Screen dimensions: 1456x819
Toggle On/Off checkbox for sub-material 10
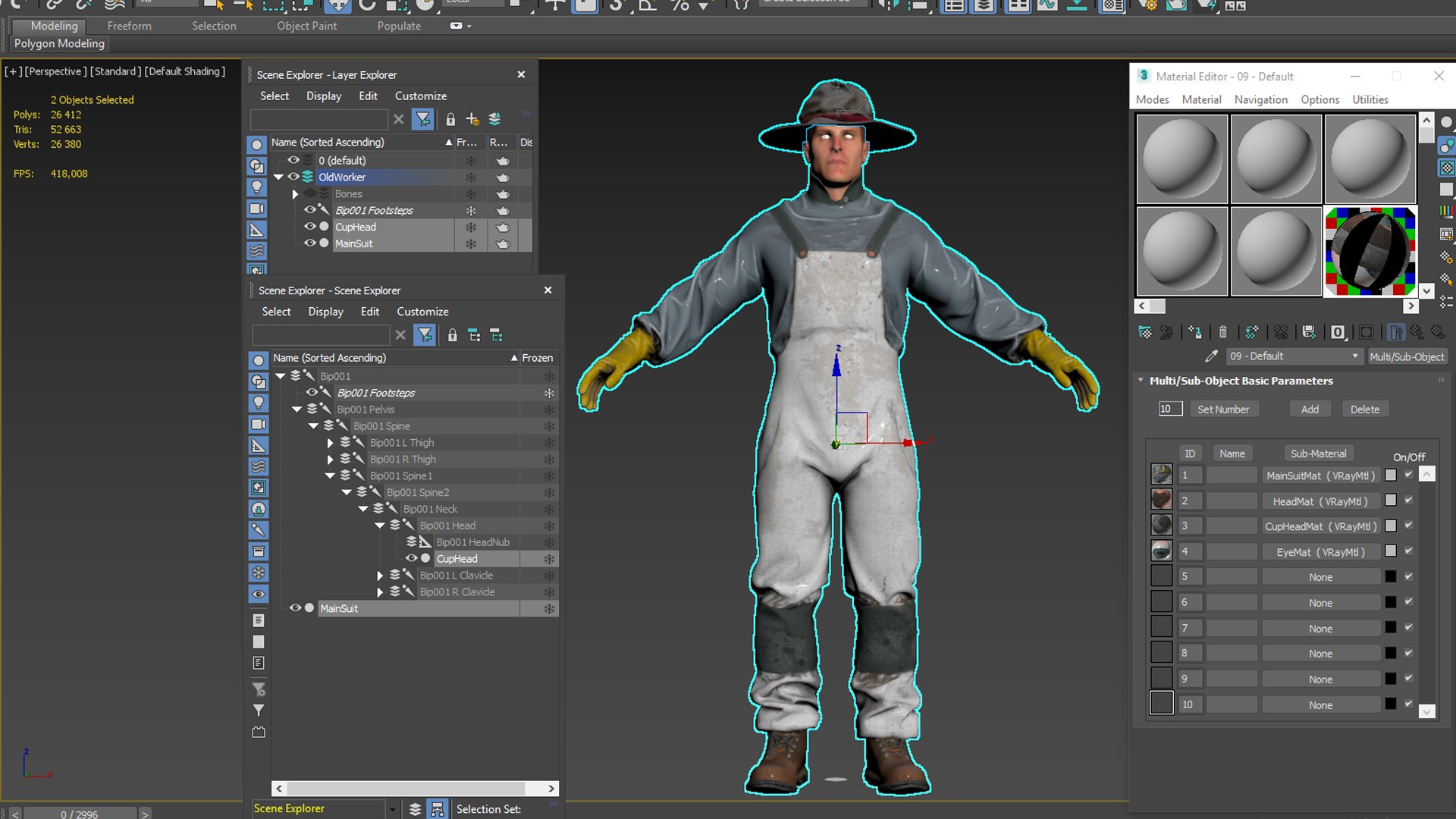(1408, 704)
